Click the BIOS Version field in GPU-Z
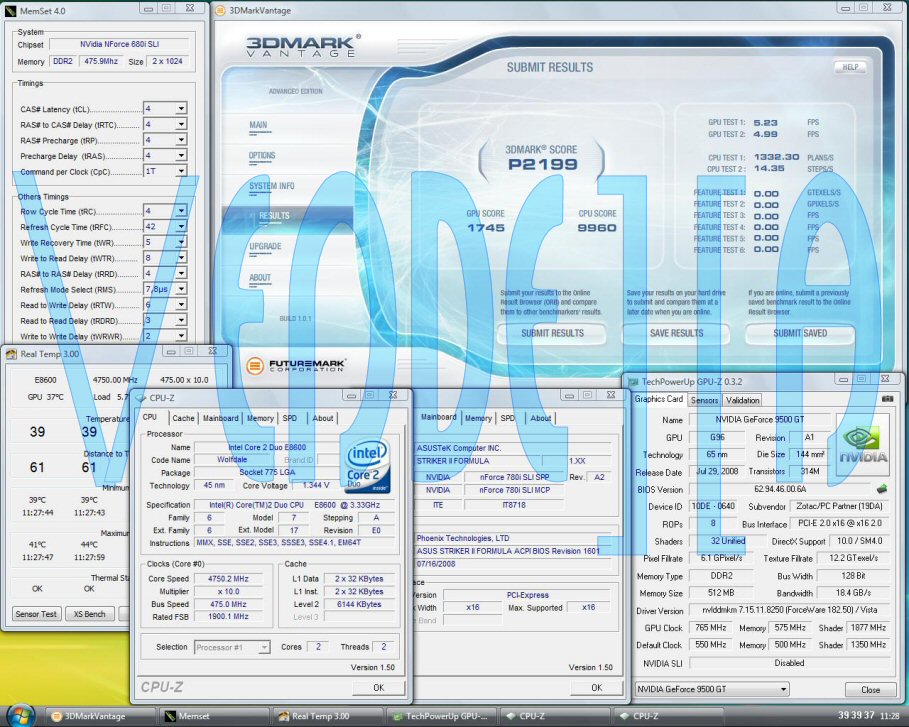This screenshot has height=727, width=909. 780,489
